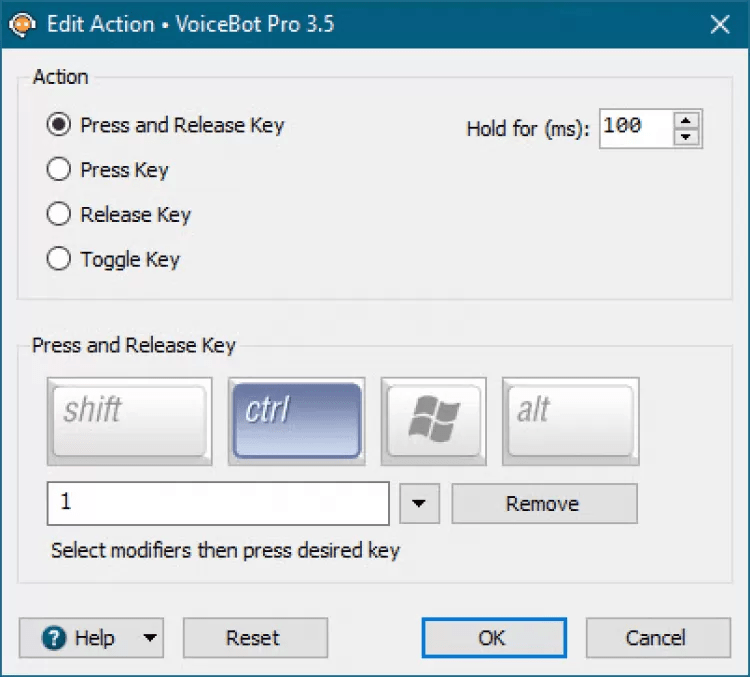Confirm with the OK button
The width and height of the screenshot is (750, 677).
[493, 638]
